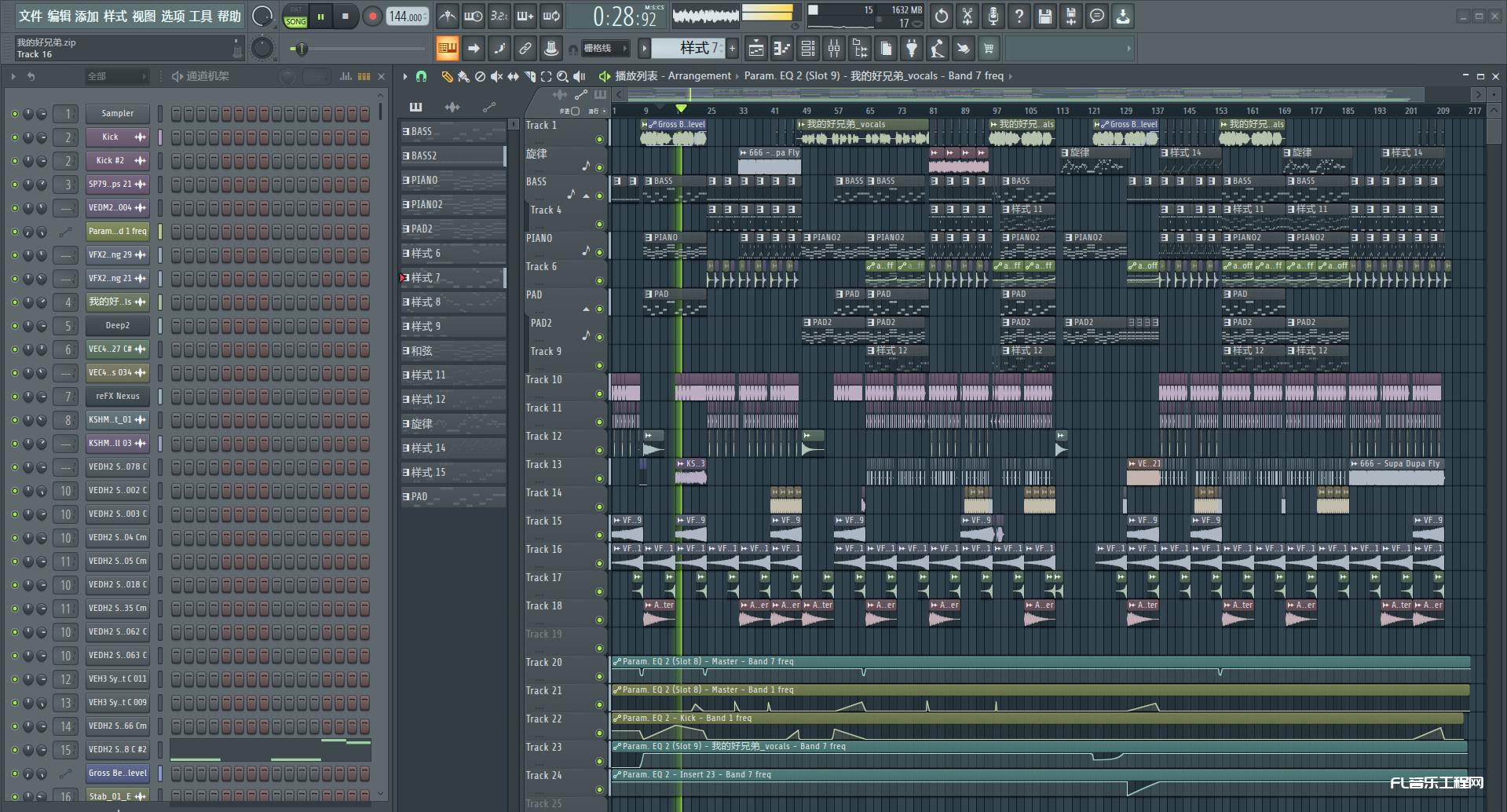Open the browser view icon
Screen dimensions: 1507x812
click(x=860, y=49)
